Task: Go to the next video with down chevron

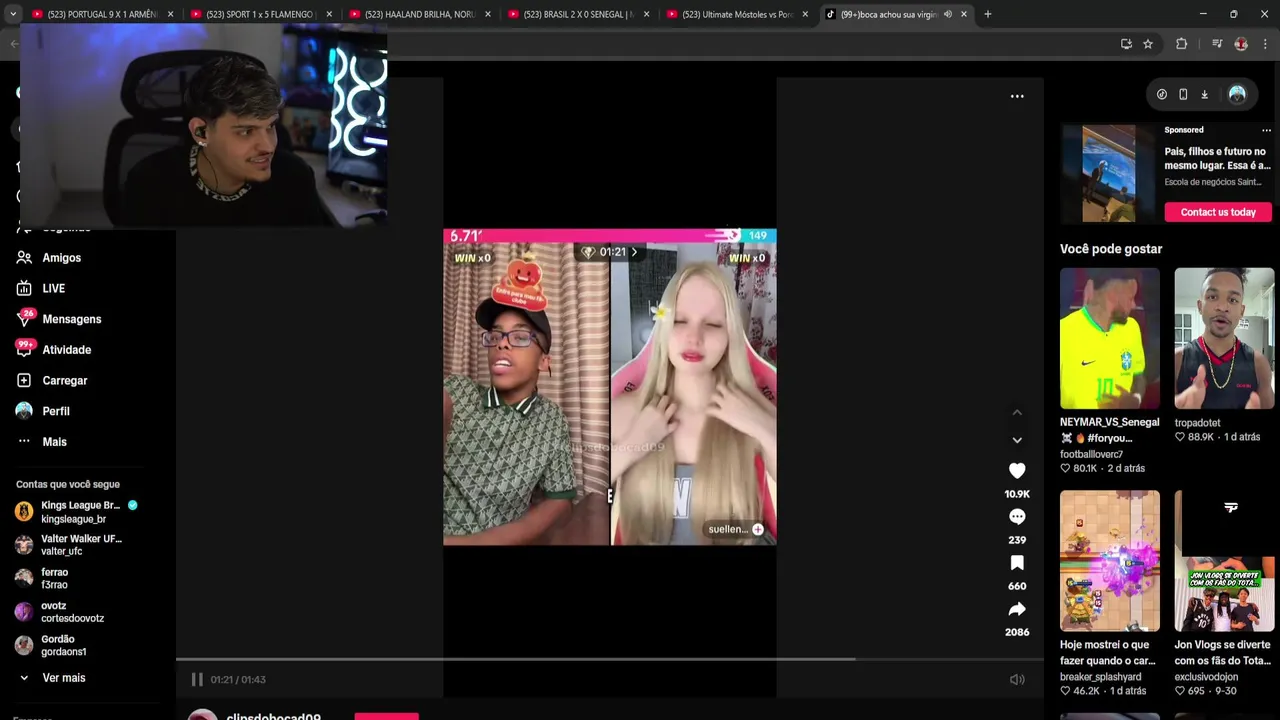Action: click(x=1017, y=440)
